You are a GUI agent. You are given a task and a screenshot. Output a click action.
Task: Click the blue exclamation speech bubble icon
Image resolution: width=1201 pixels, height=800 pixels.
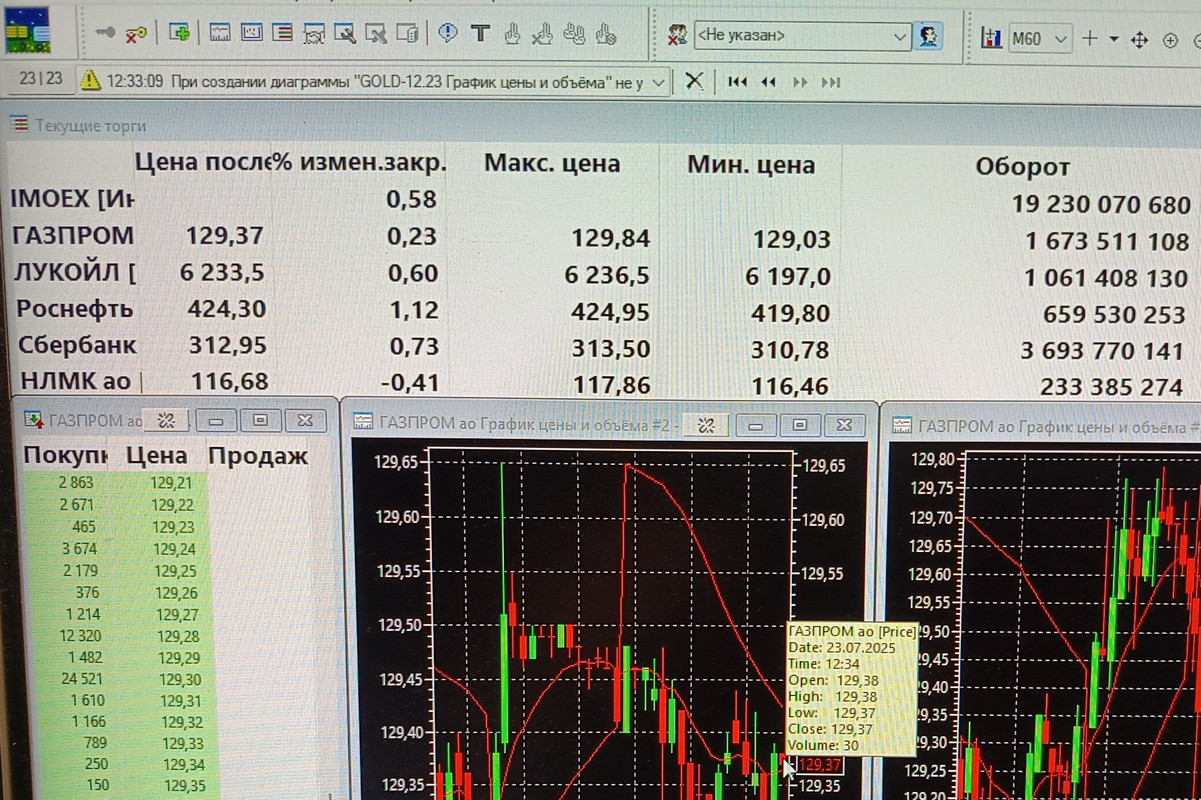[447, 34]
